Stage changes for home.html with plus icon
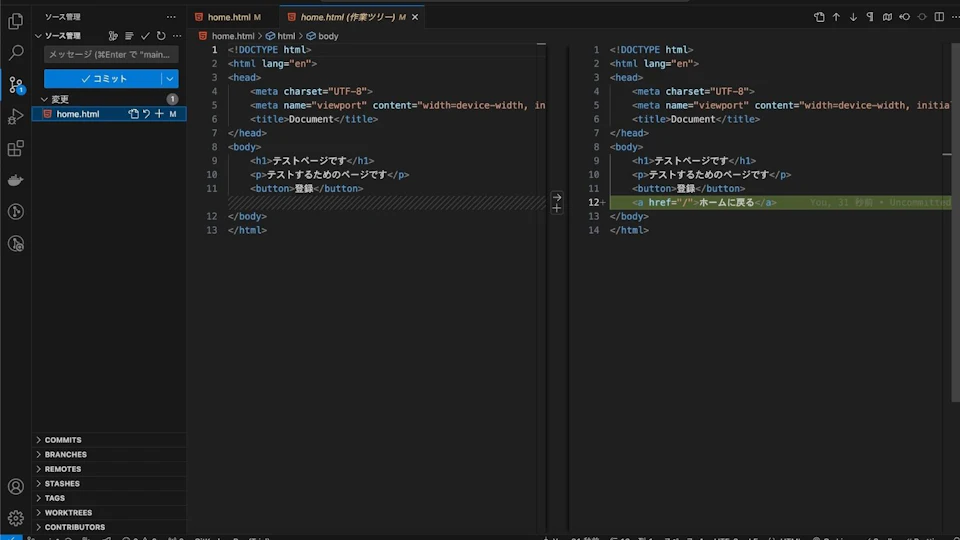 click(159, 114)
